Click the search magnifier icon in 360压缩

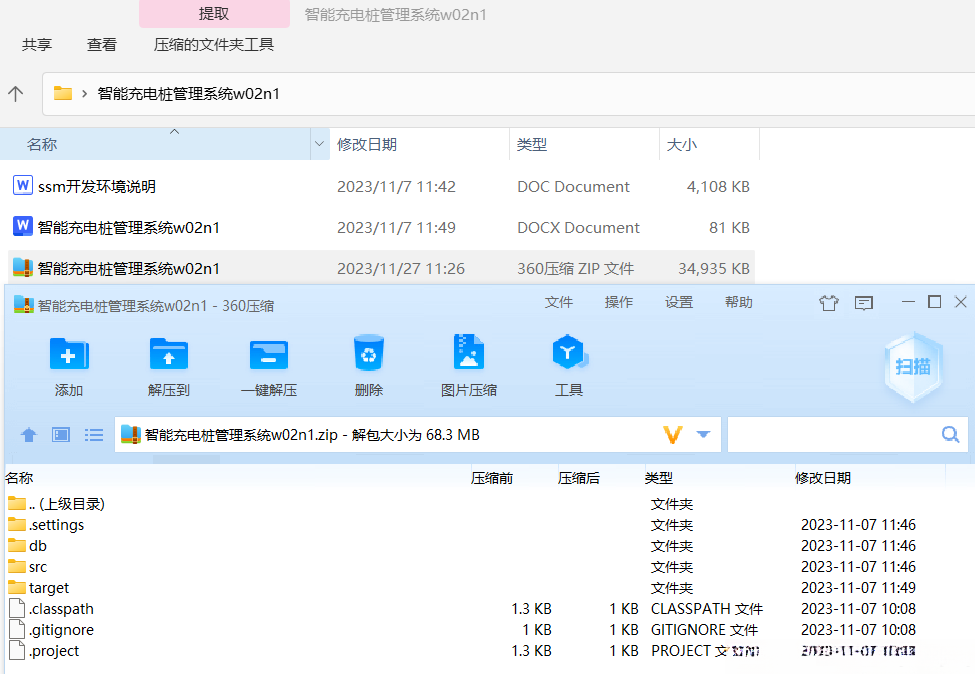(950, 434)
